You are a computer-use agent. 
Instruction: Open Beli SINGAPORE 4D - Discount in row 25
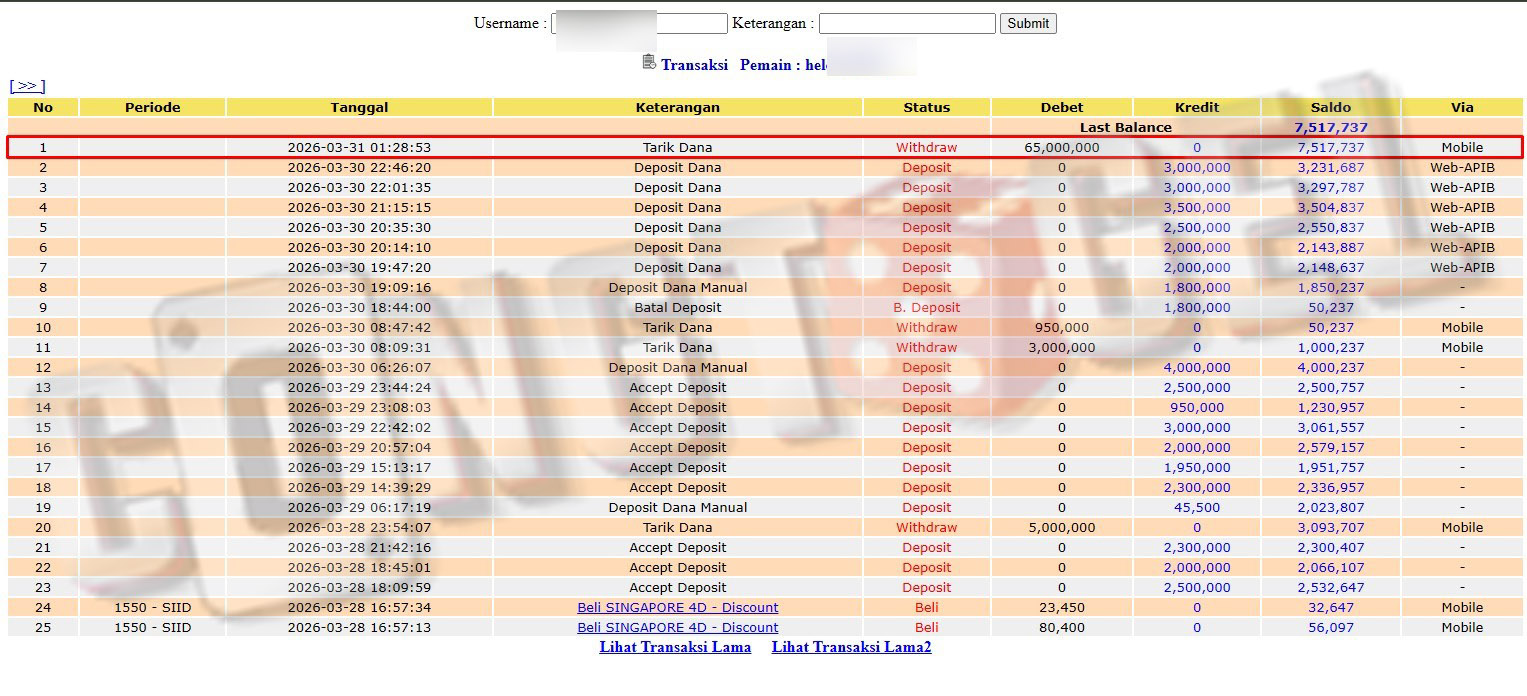click(678, 627)
